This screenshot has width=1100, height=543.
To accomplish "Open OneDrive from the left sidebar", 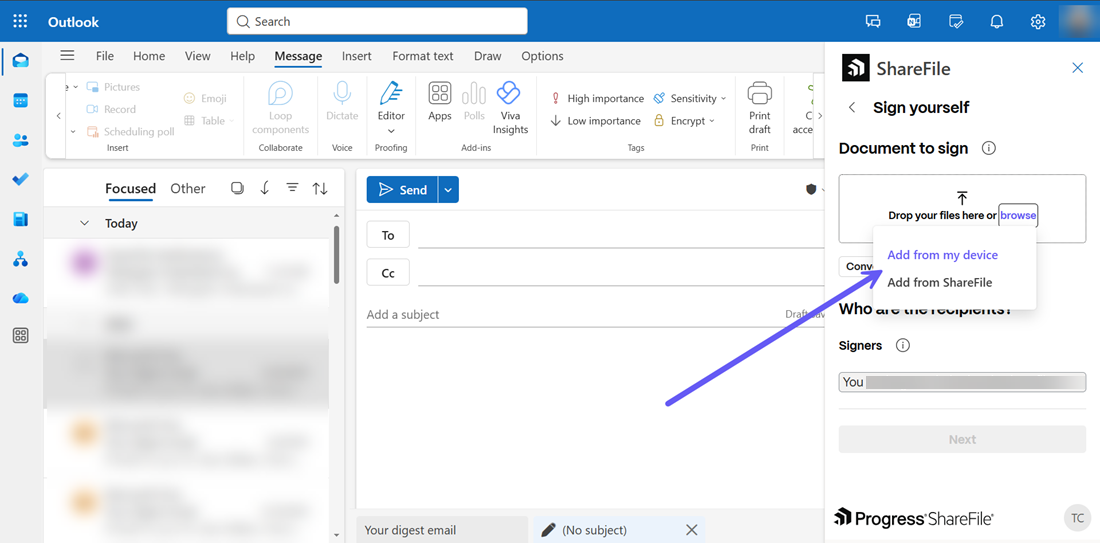I will pyautogui.click(x=20, y=298).
